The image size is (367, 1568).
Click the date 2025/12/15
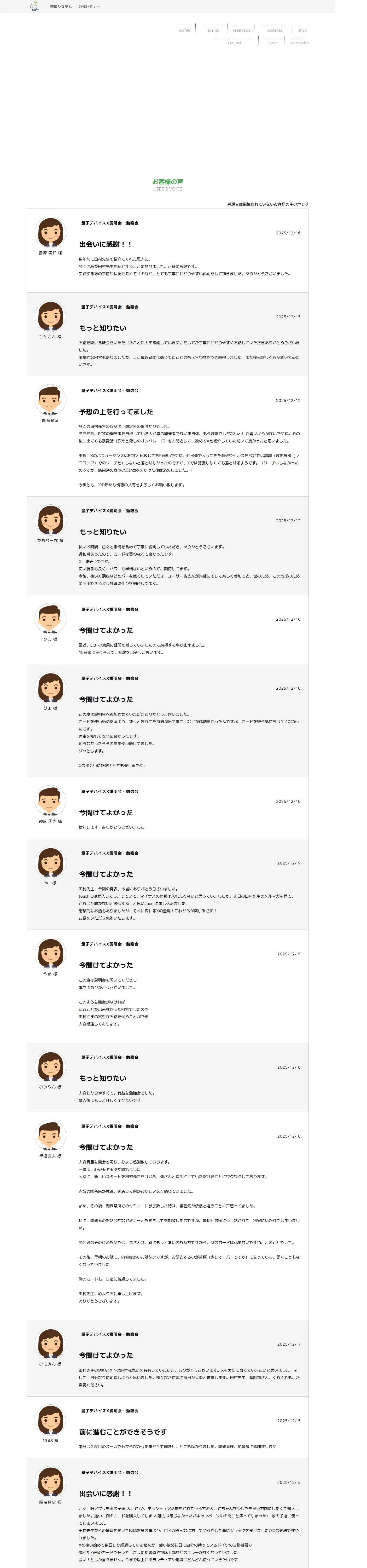coord(288,317)
